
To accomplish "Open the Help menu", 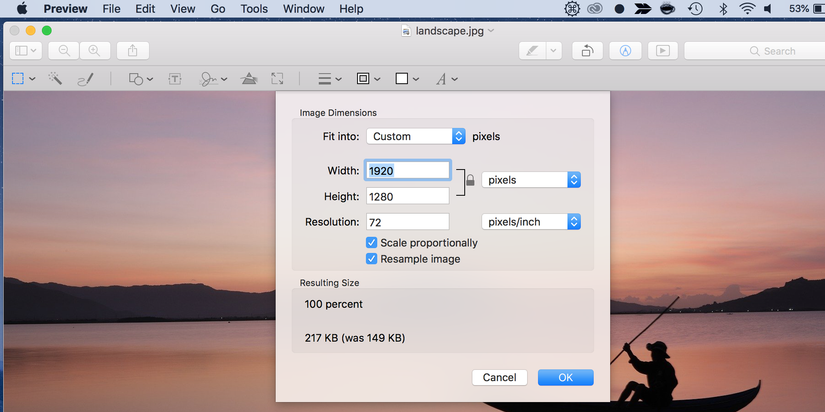I will click(351, 9).
